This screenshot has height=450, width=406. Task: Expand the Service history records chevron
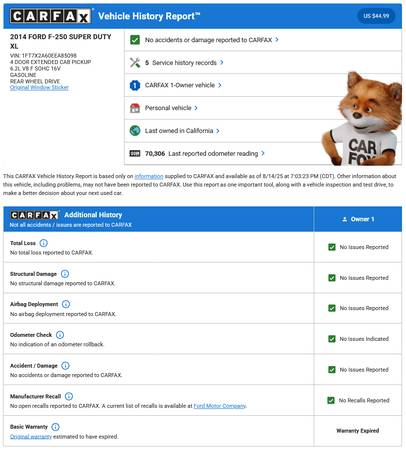point(222,62)
